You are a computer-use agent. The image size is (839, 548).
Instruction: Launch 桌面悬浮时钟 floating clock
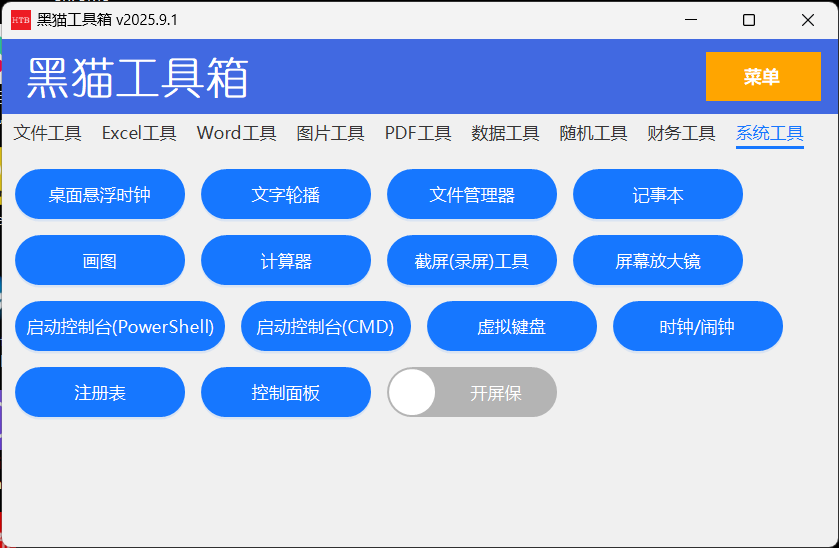coord(100,194)
